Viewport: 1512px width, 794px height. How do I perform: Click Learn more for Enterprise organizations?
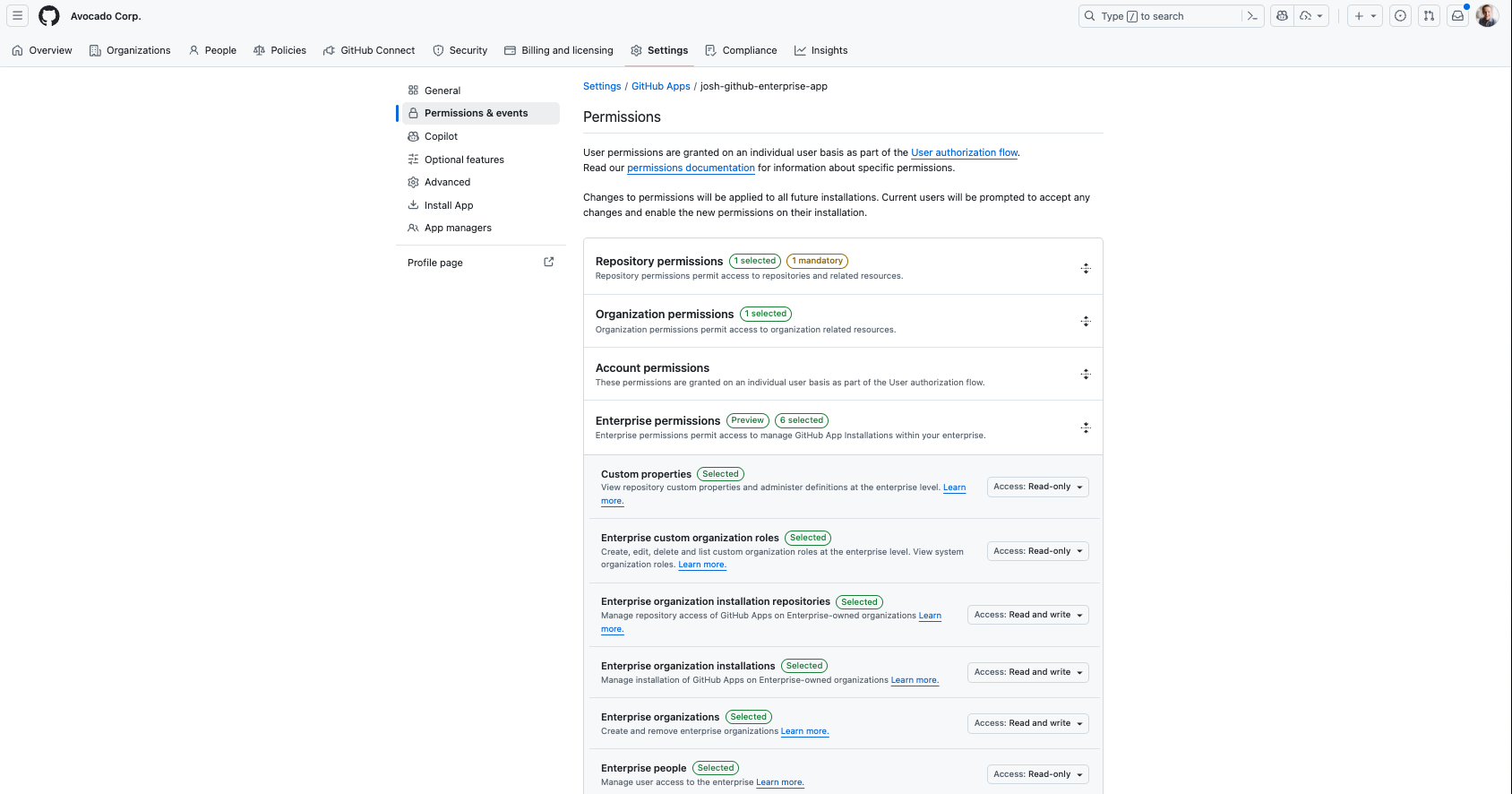tap(805, 731)
